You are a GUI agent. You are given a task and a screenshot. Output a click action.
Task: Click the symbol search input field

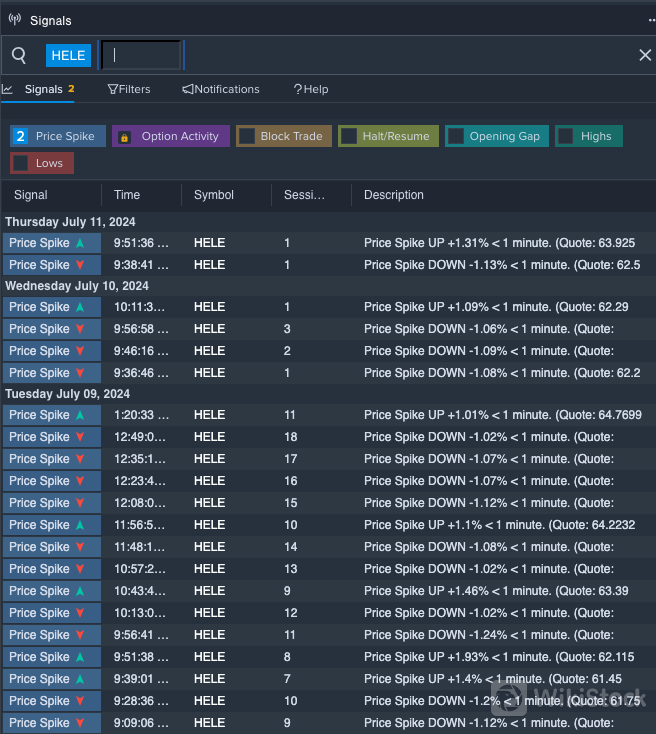click(141, 56)
